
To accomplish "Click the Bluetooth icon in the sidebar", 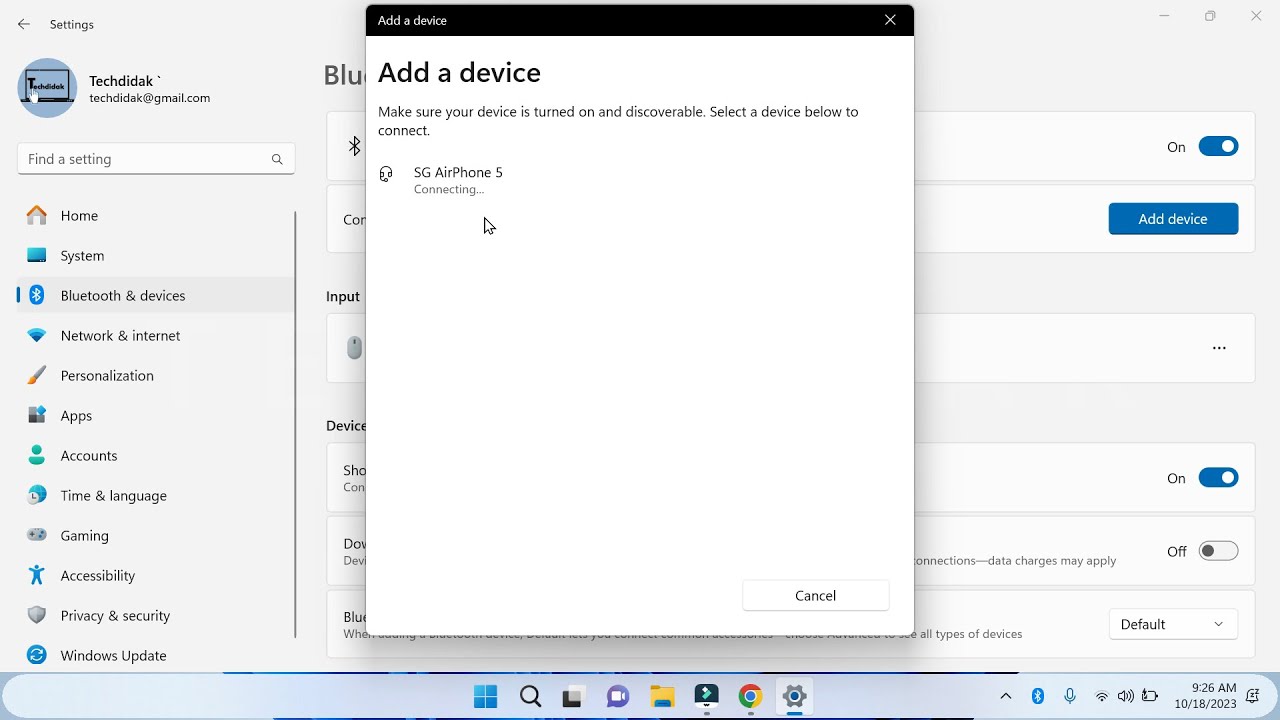I will tap(37, 295).
